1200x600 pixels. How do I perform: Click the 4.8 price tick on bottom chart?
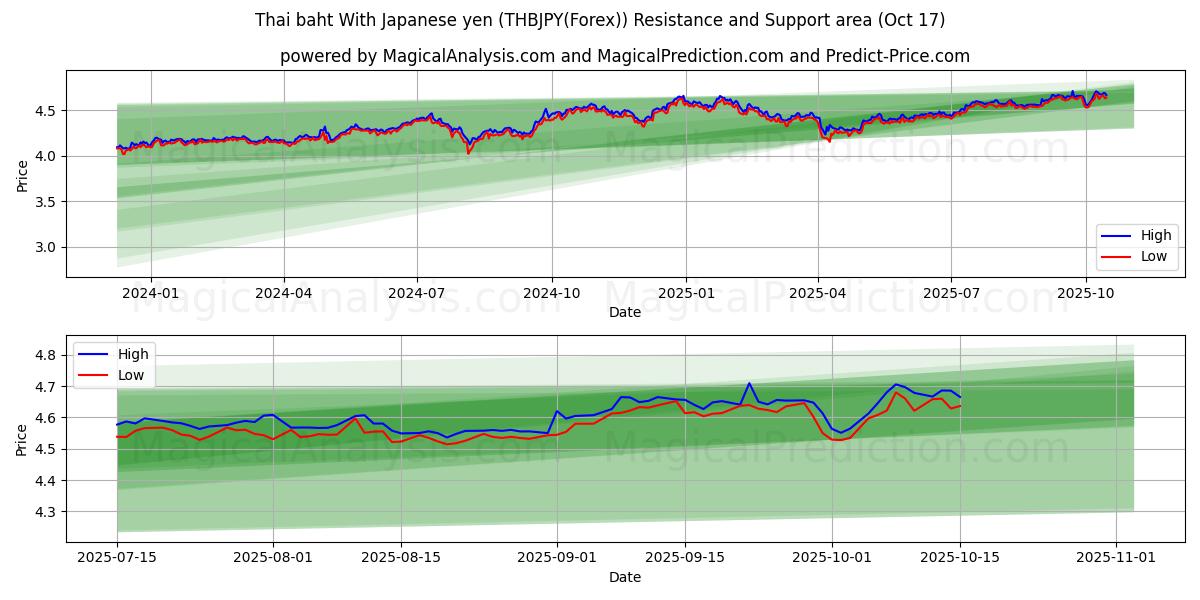(x=43, y=355)
